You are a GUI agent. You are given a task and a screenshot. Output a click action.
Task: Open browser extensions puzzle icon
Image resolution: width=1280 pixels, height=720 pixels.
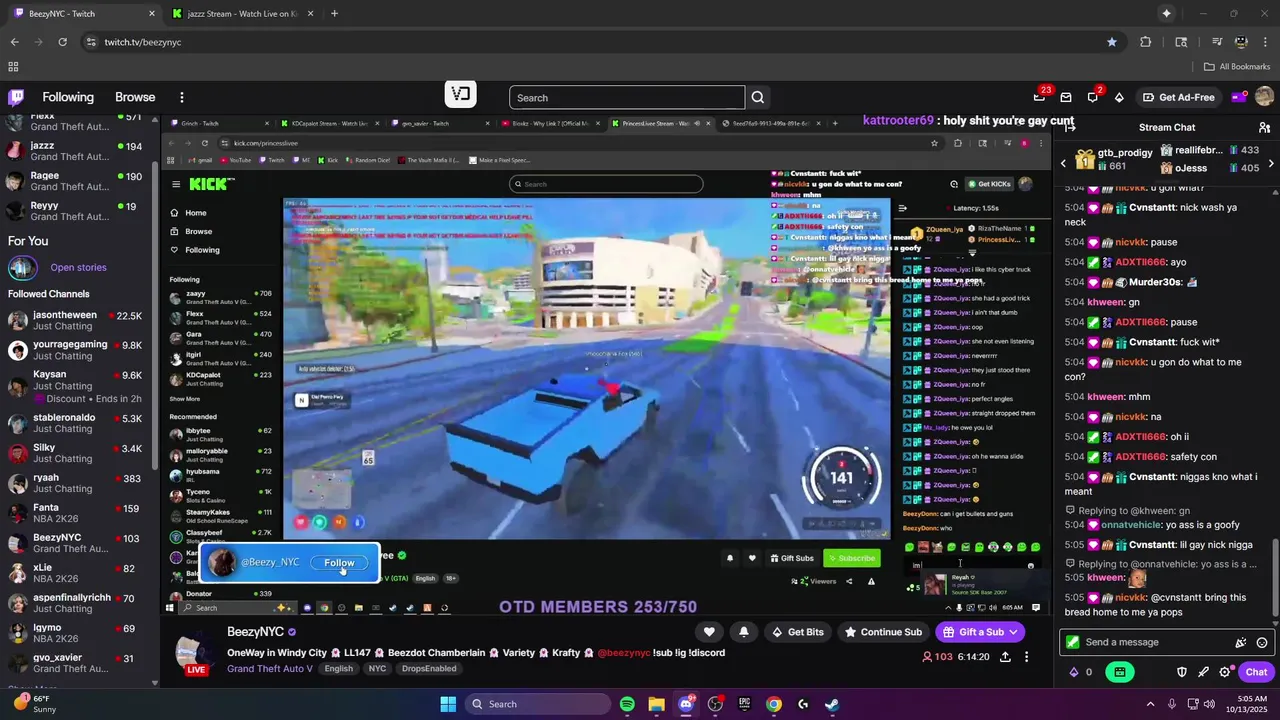coord(1145,42)
